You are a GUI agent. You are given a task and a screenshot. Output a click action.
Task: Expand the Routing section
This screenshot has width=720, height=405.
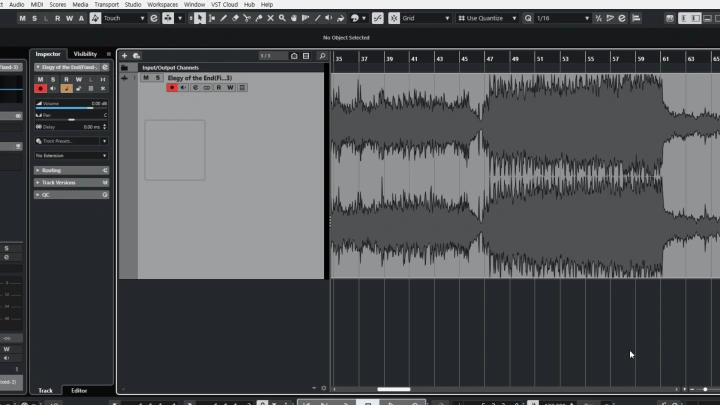click(x=71, y=170)
